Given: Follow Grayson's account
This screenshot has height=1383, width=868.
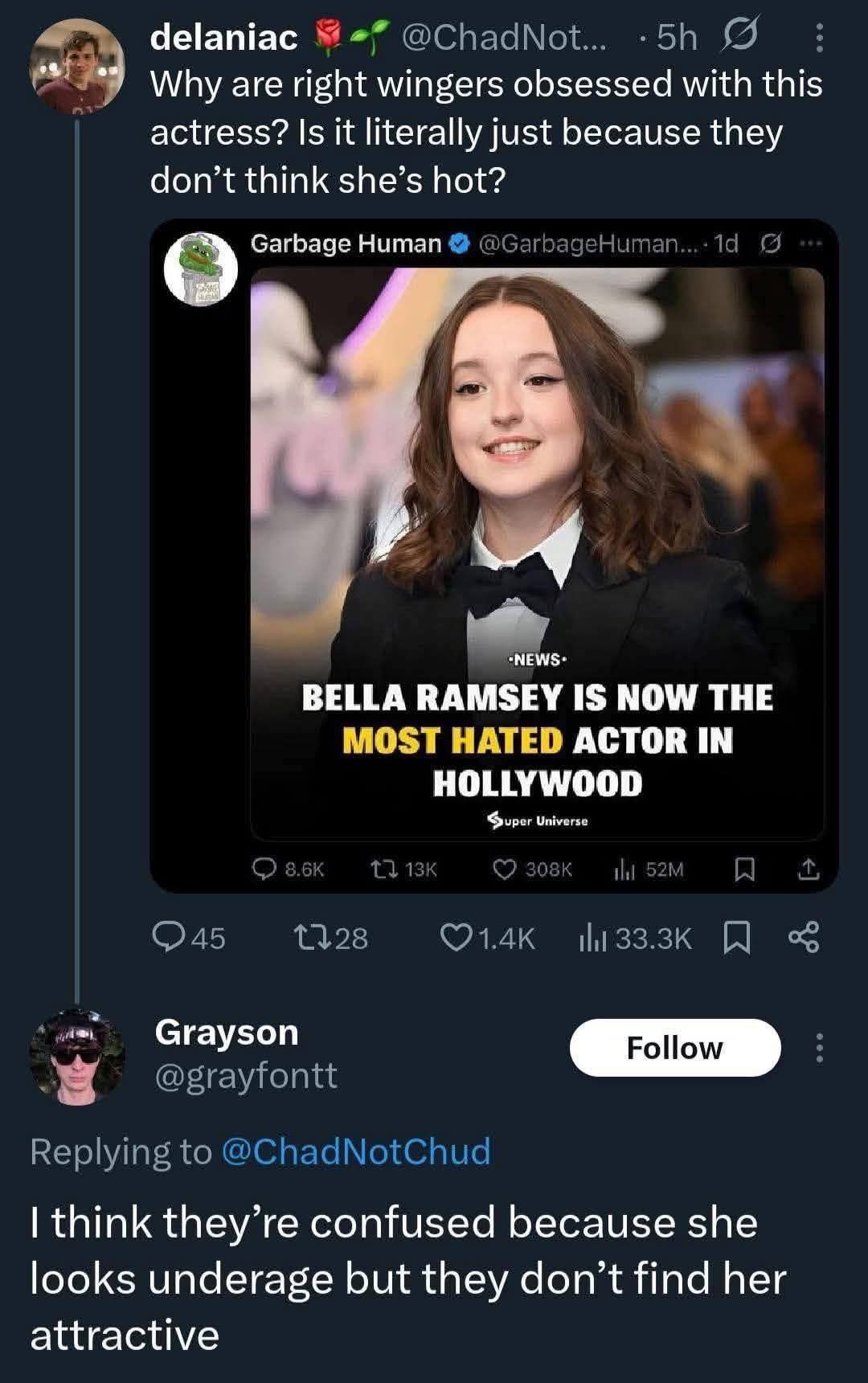Looking at the screenshot, I should click(675, 1048).
